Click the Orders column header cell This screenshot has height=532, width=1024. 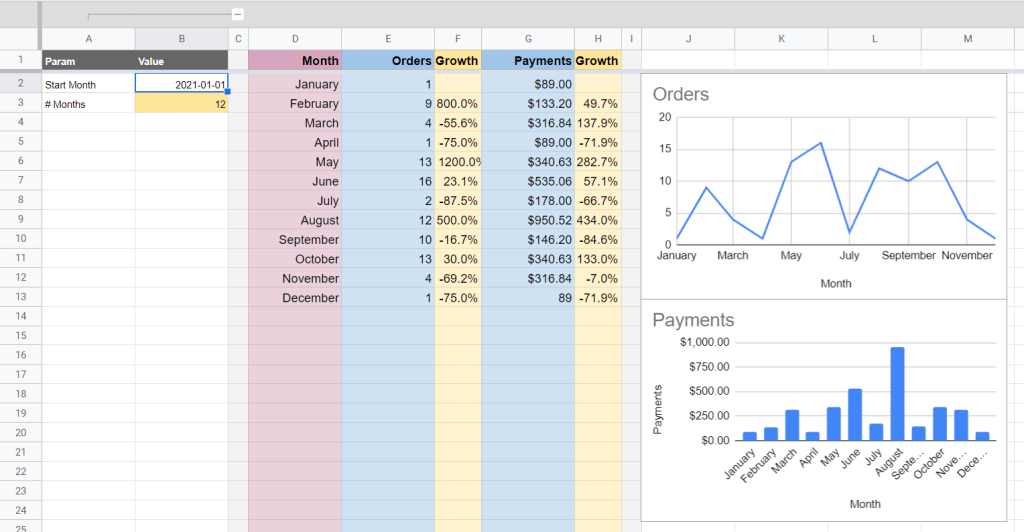pos(388,61)
